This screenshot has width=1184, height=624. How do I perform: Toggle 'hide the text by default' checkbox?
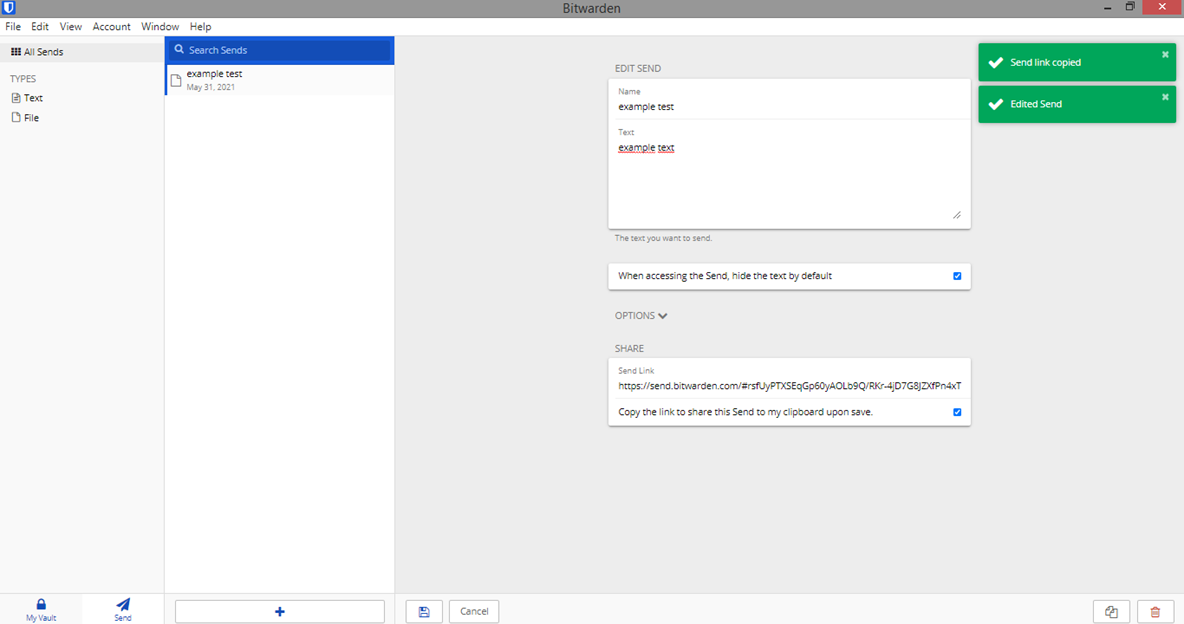(x=957, y=276)
